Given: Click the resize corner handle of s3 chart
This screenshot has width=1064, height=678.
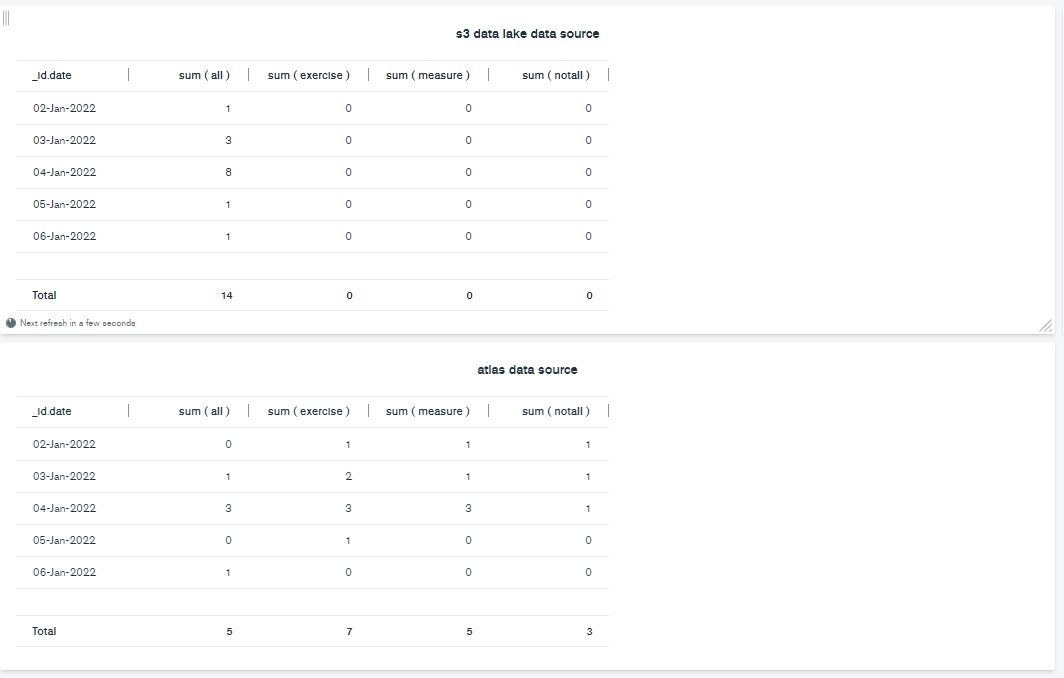Looking at the screenshot, I should tap(1045, 325).
